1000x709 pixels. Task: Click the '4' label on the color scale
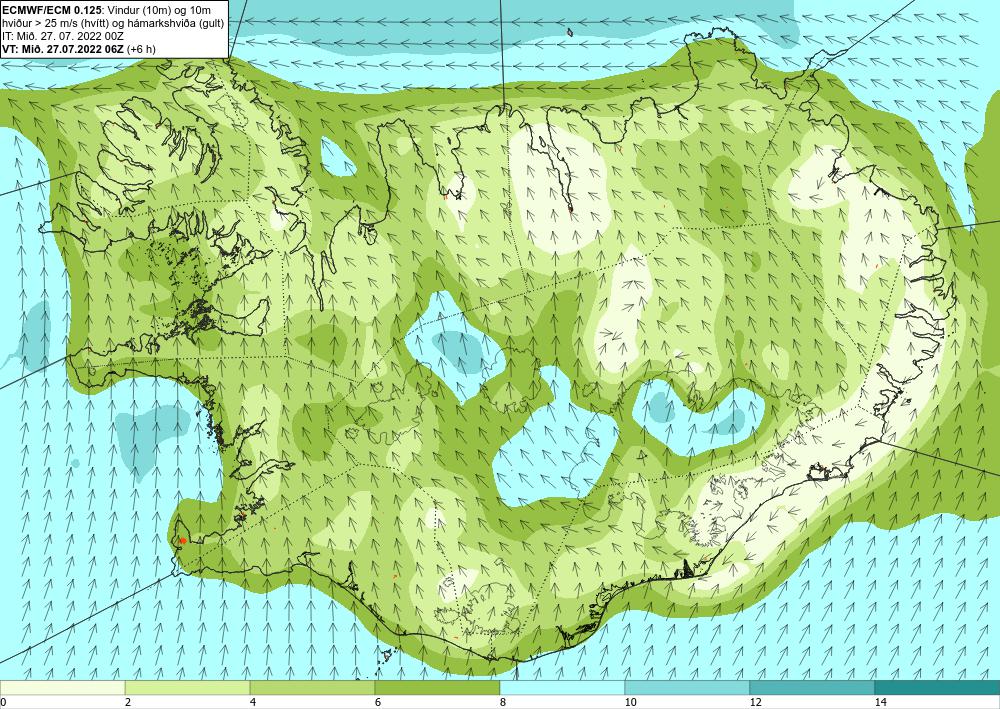pyautogui.click(x=253, y=702)
